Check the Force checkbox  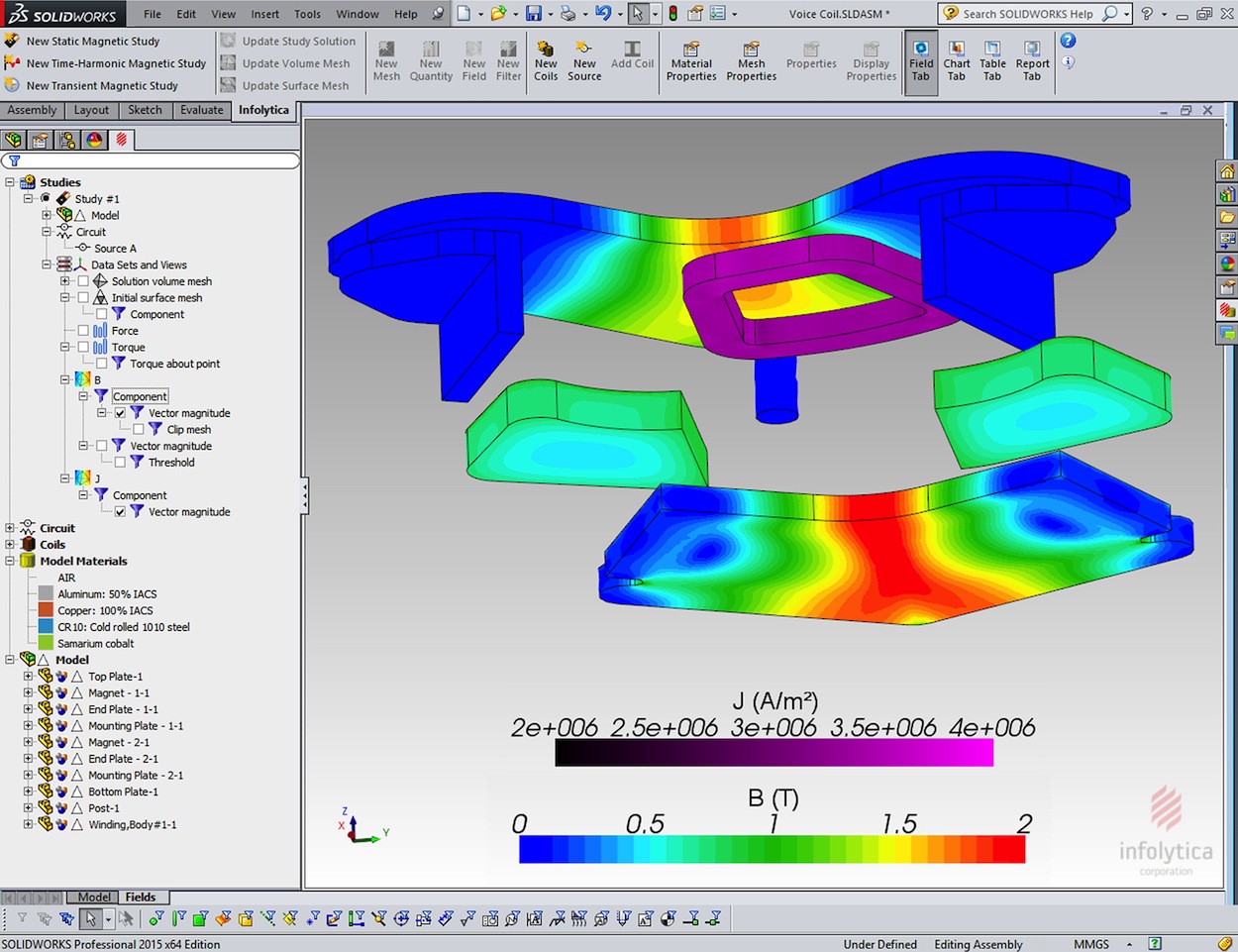pyautogui.click(x=83, y=331)
